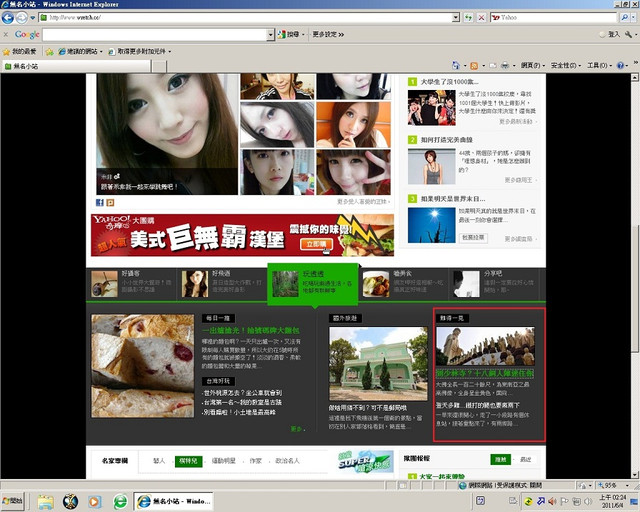
Task: Open the 大學生了沒1000集 article headline
Action: click(x=450, y=82)
